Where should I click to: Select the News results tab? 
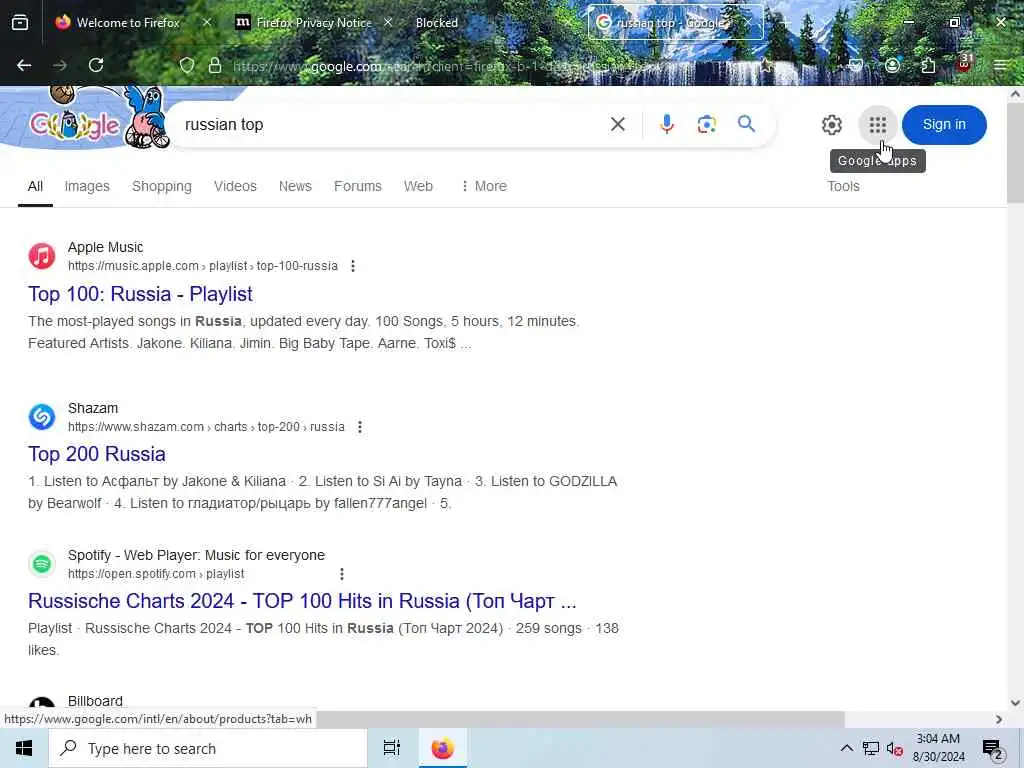click(295, 186)
